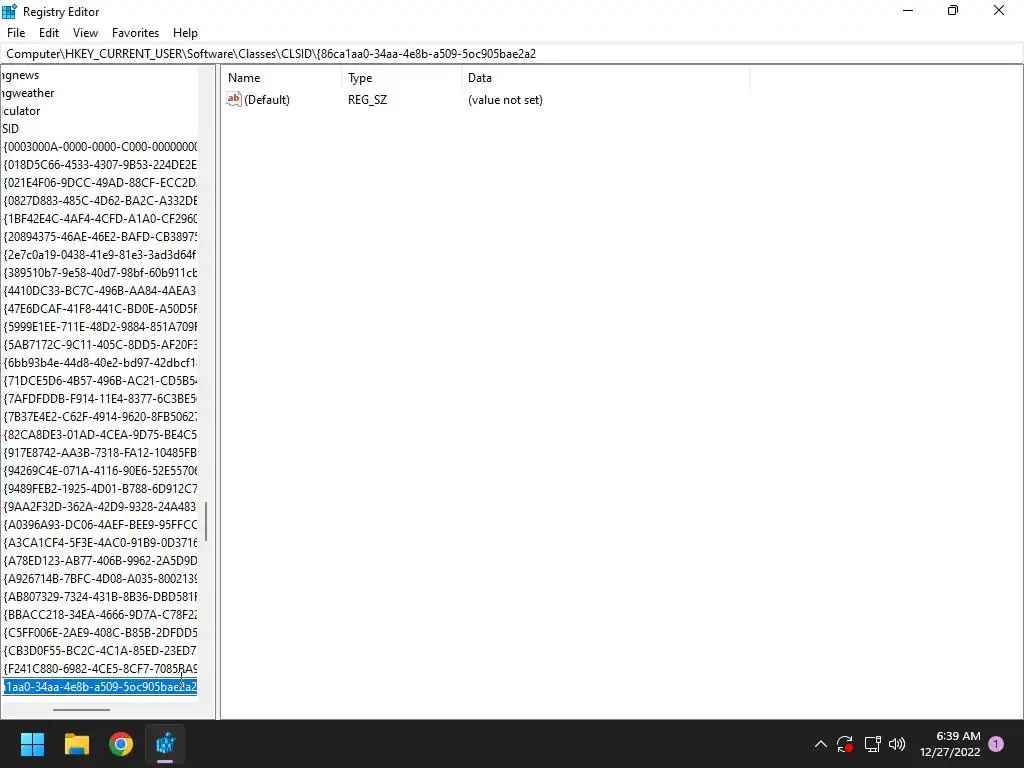Select the {9AA2F32D-362A-42D9-9328 key
This screenshot has height=768, width=1024.
click(x=100, y=507)
